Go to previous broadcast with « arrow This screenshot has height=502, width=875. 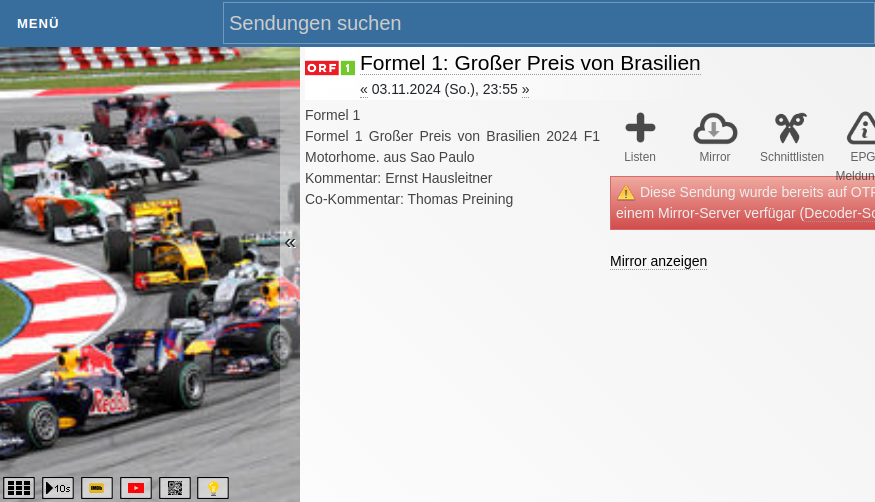tap(364, 90)
